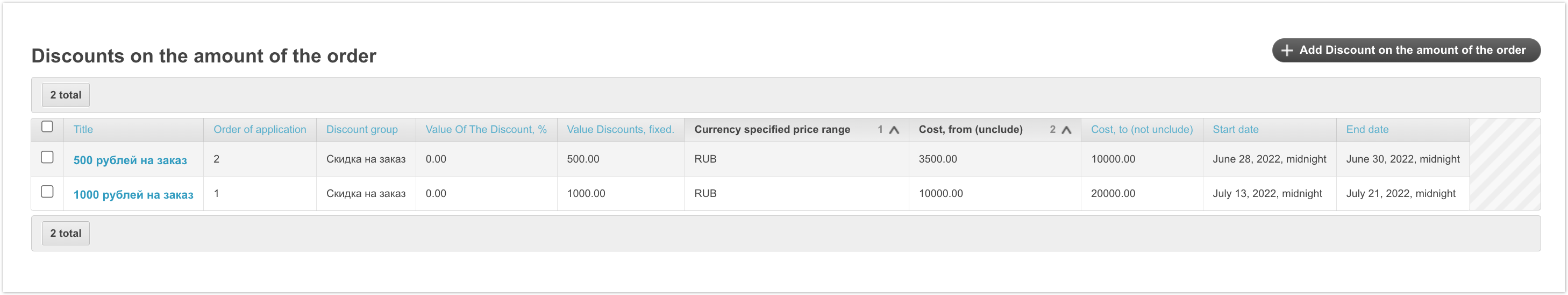This screenshot has height=295, width=1568.
Task: Sort by Start date column
Action: (x=1235, y=129)
